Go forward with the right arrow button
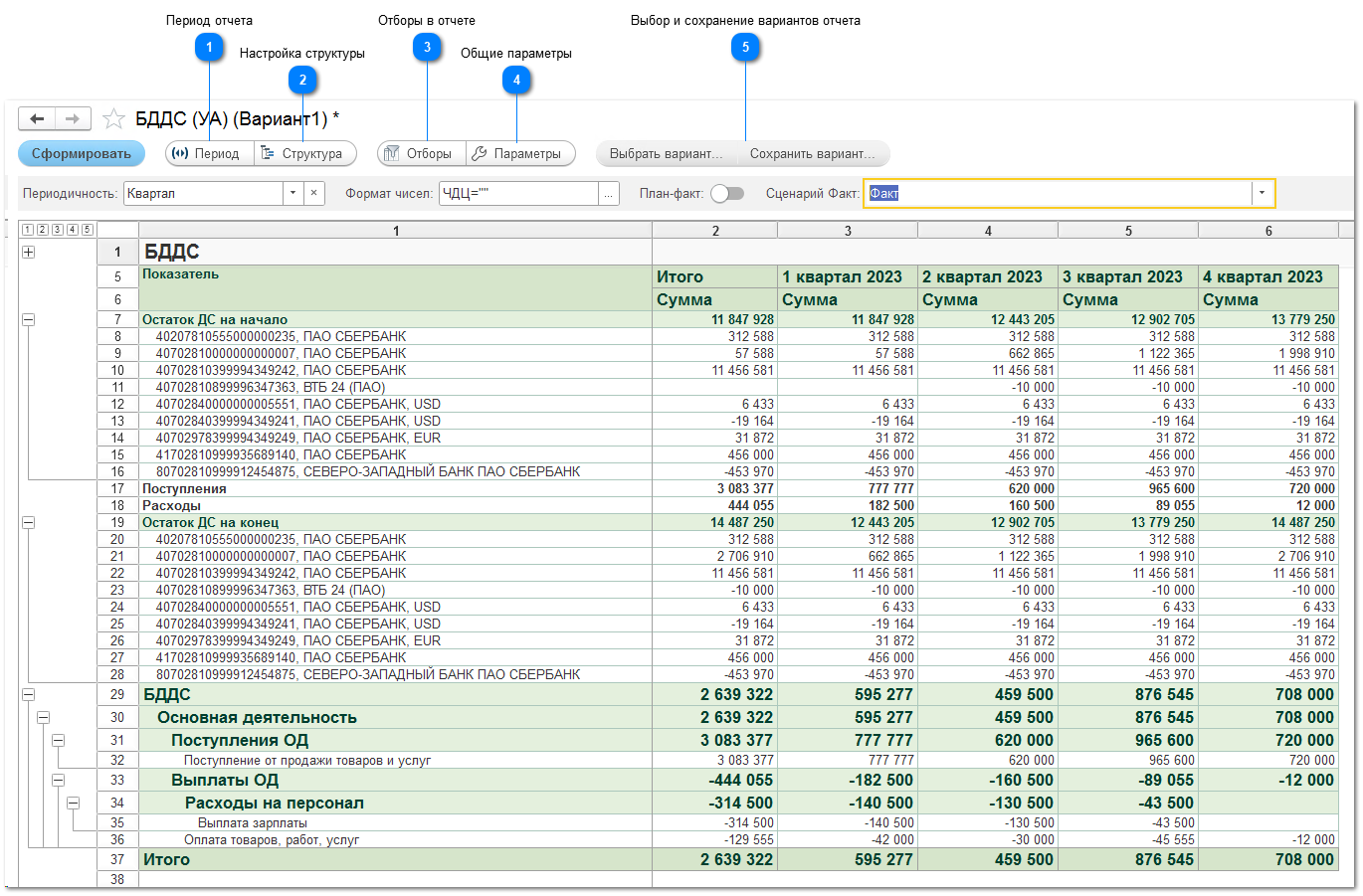Screen dimensions: 1363x896 [73, 119]
